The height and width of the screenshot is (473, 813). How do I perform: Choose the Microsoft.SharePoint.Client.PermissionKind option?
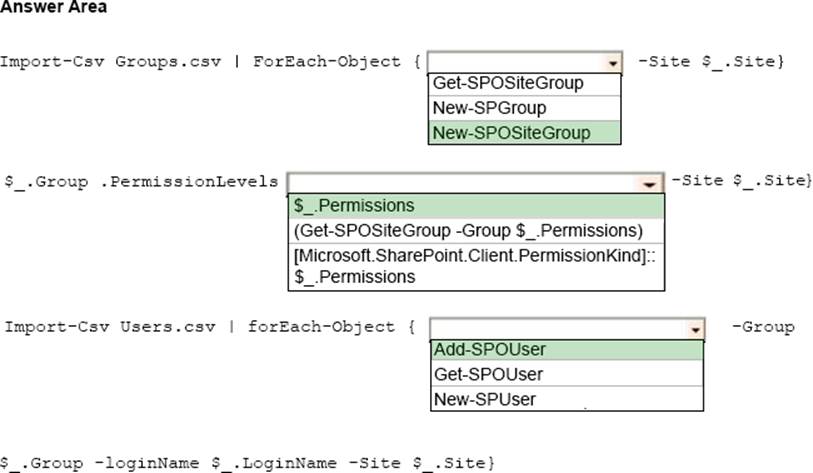[x=475, y=266]
